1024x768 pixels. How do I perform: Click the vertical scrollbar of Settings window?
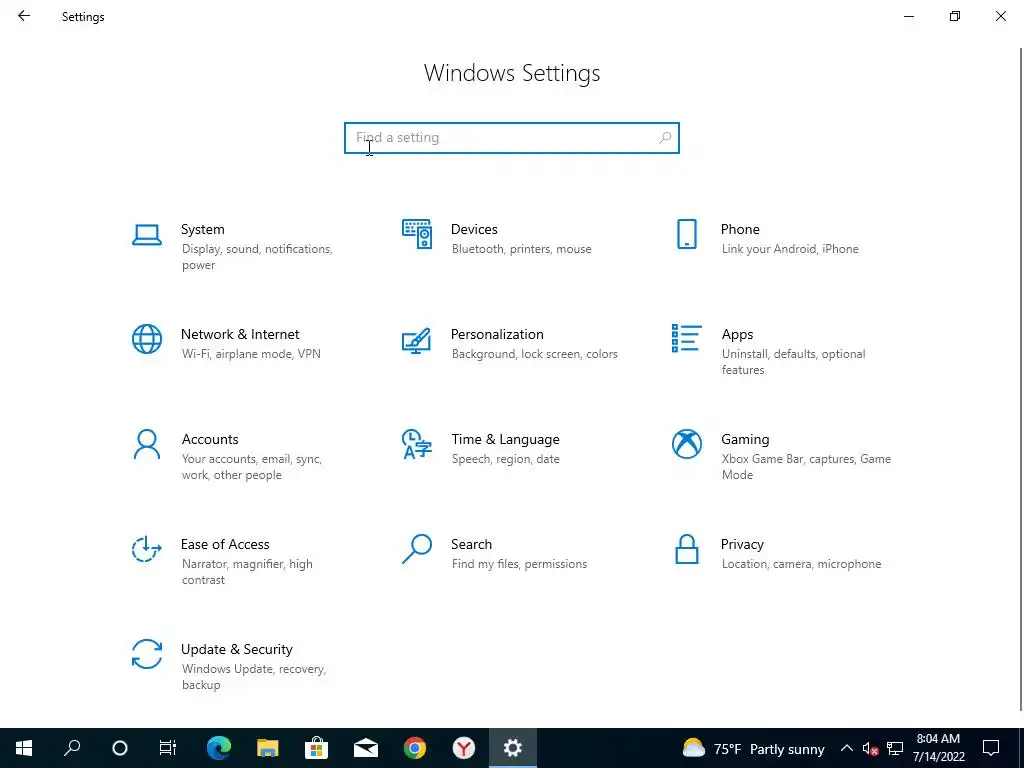(1021, 379)
